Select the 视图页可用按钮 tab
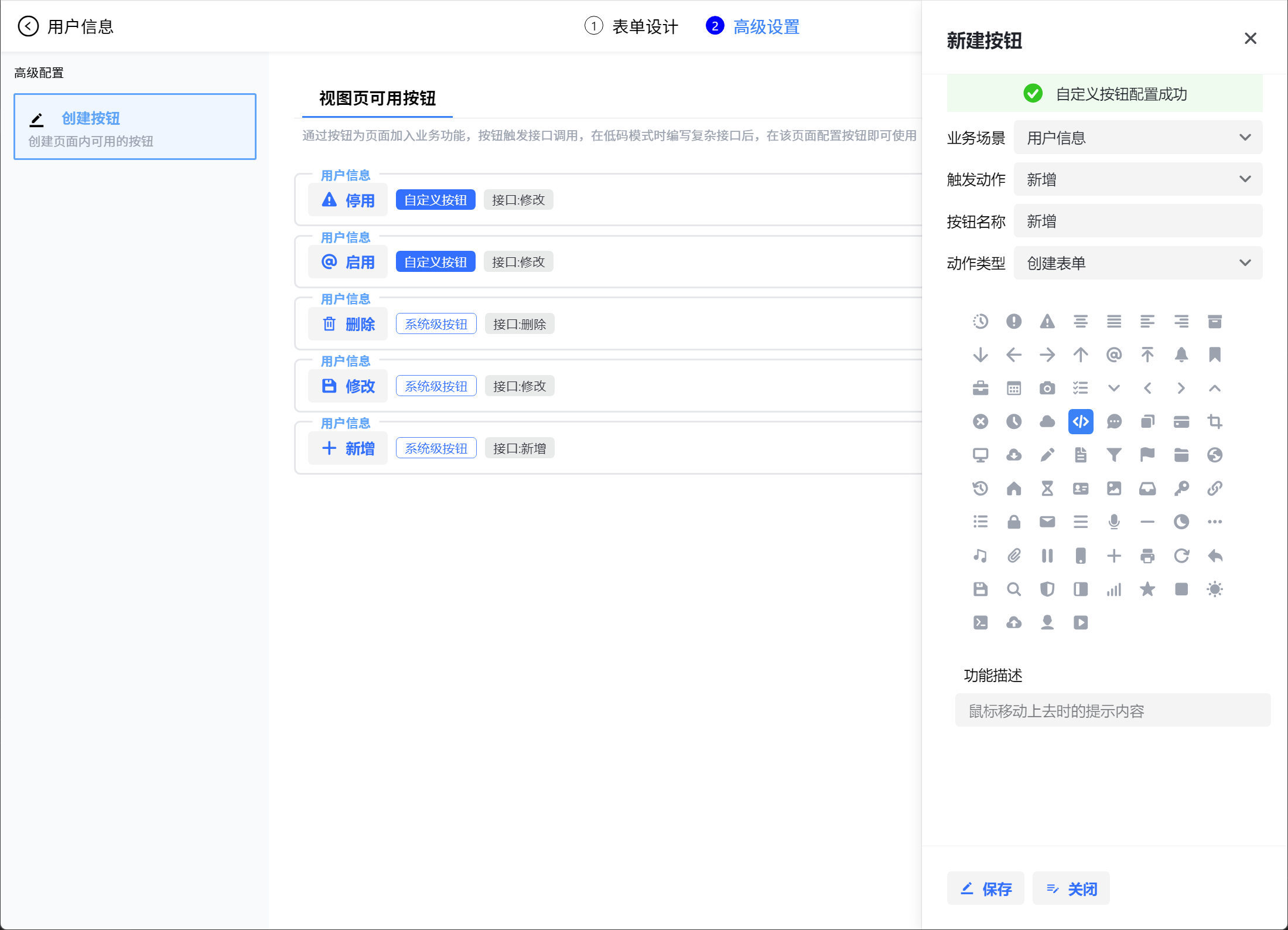 click(377, 98)
